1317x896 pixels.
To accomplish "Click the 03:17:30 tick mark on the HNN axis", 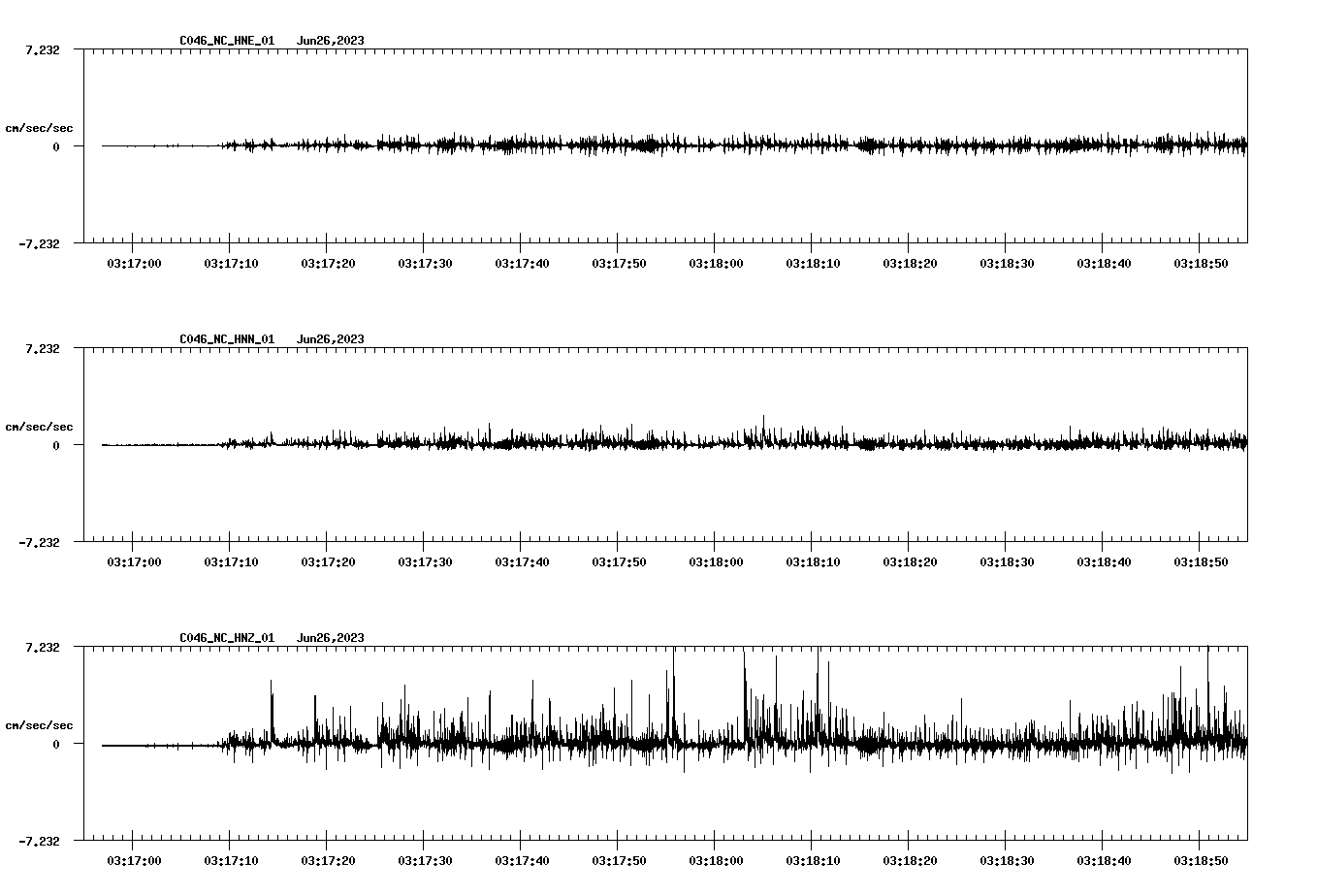I will [x=424, y=546].
